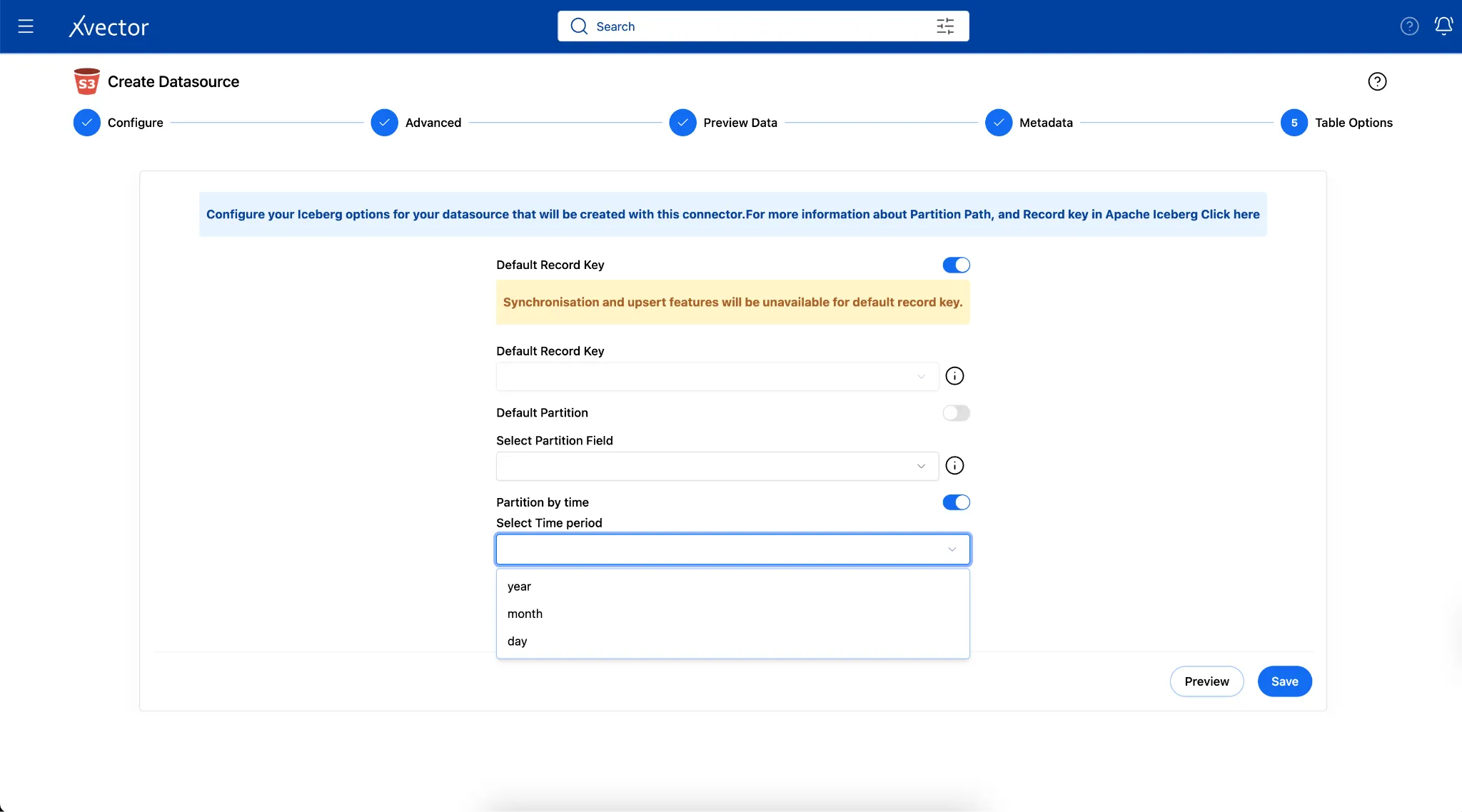1462x812 pixels.
Task: Click the S3 bucket datasource icon
Action: pyautogui.click(x=86, y=81)
